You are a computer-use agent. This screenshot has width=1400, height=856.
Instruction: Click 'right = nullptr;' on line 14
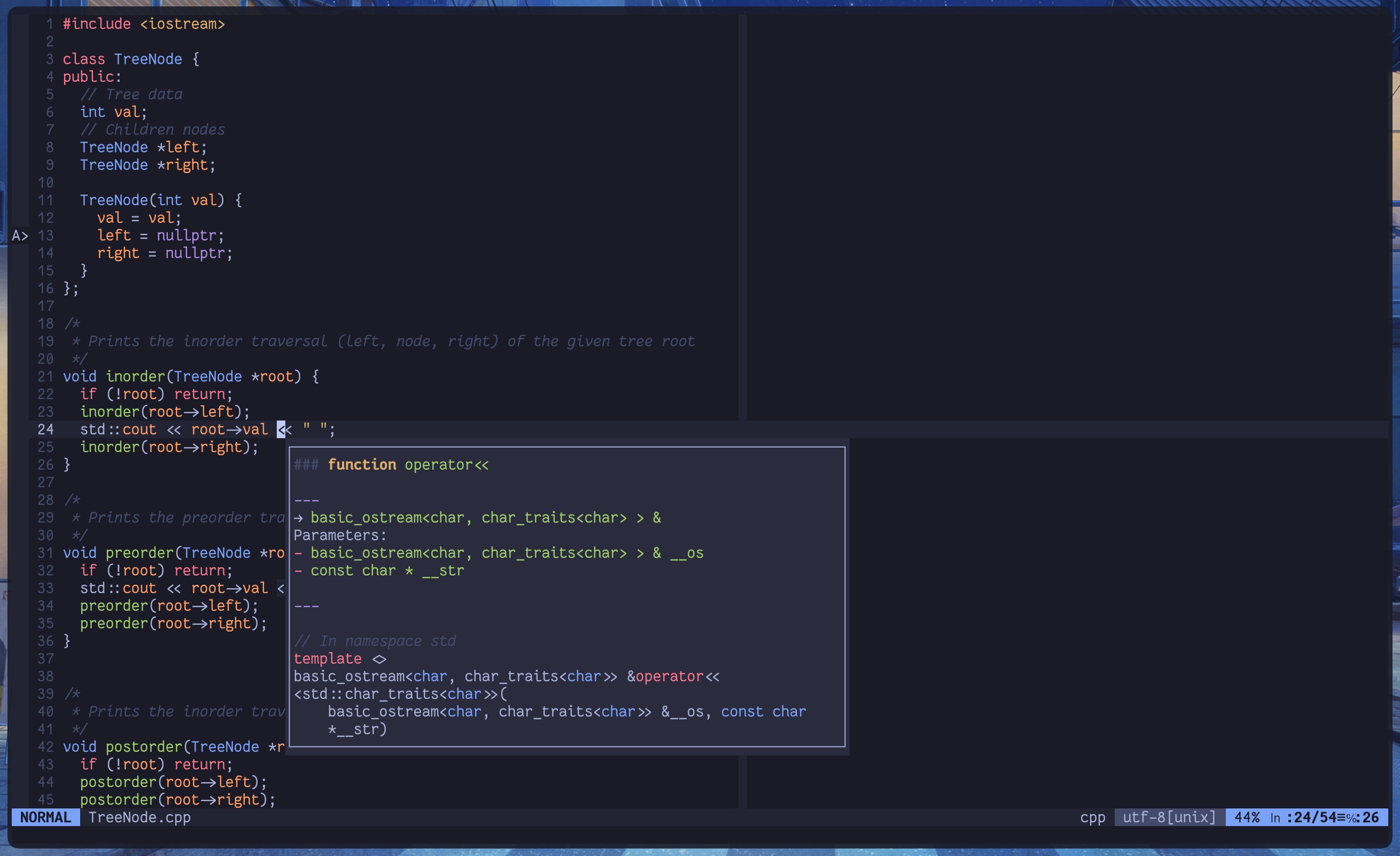[164, 253]
